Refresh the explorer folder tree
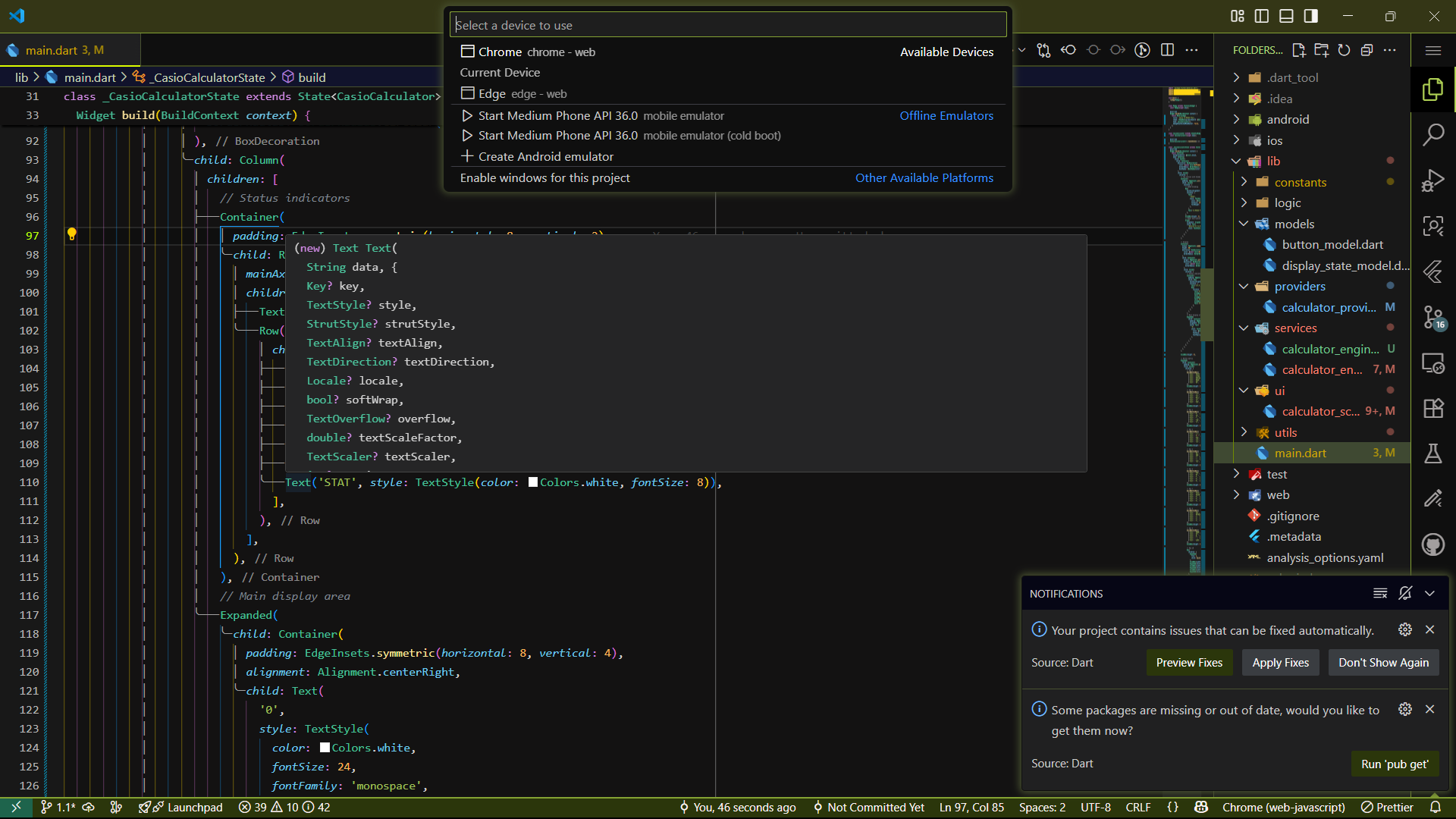 (1344, 50)
